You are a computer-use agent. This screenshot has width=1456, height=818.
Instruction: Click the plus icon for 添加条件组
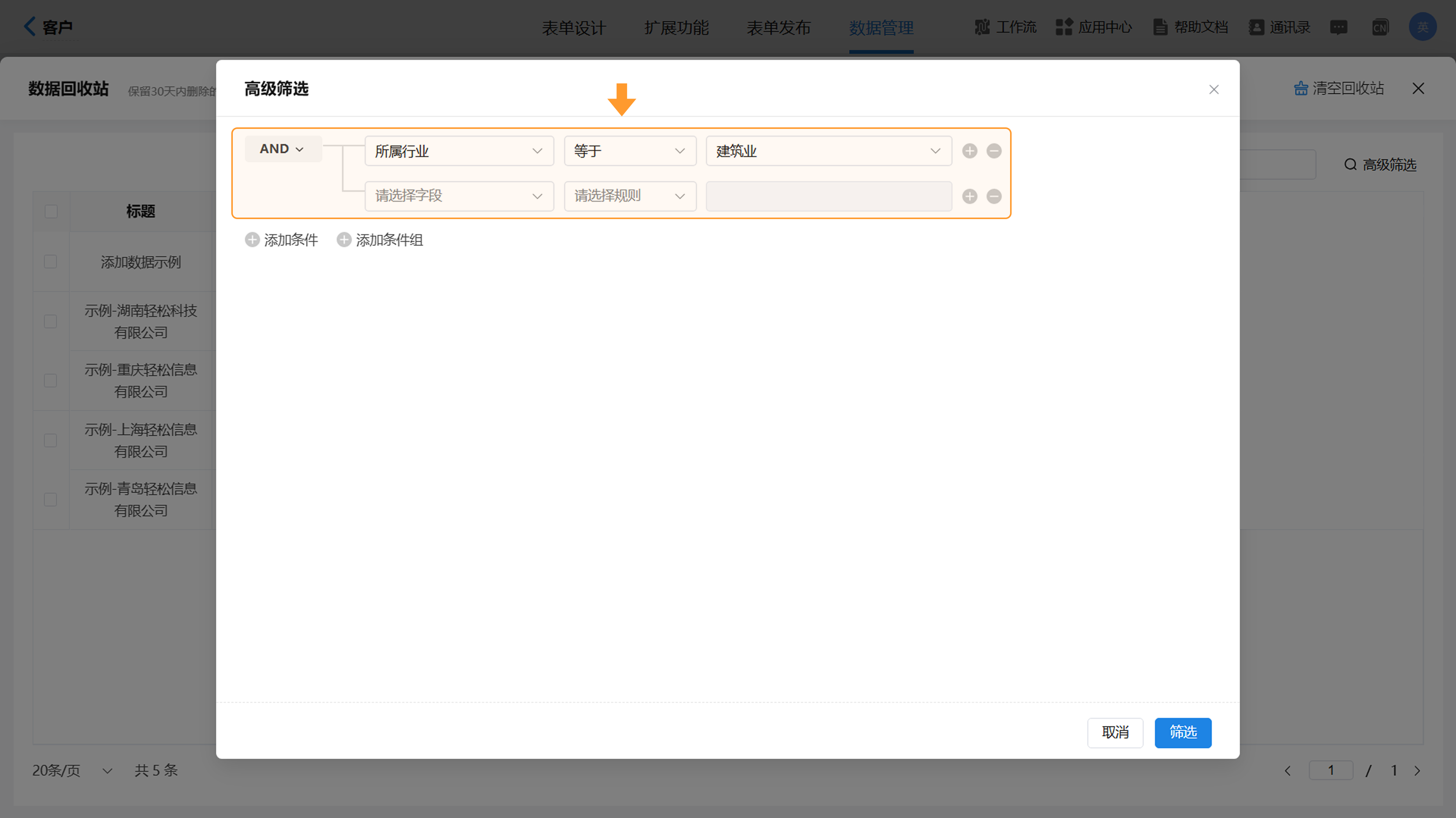click(x=344, y=240)
